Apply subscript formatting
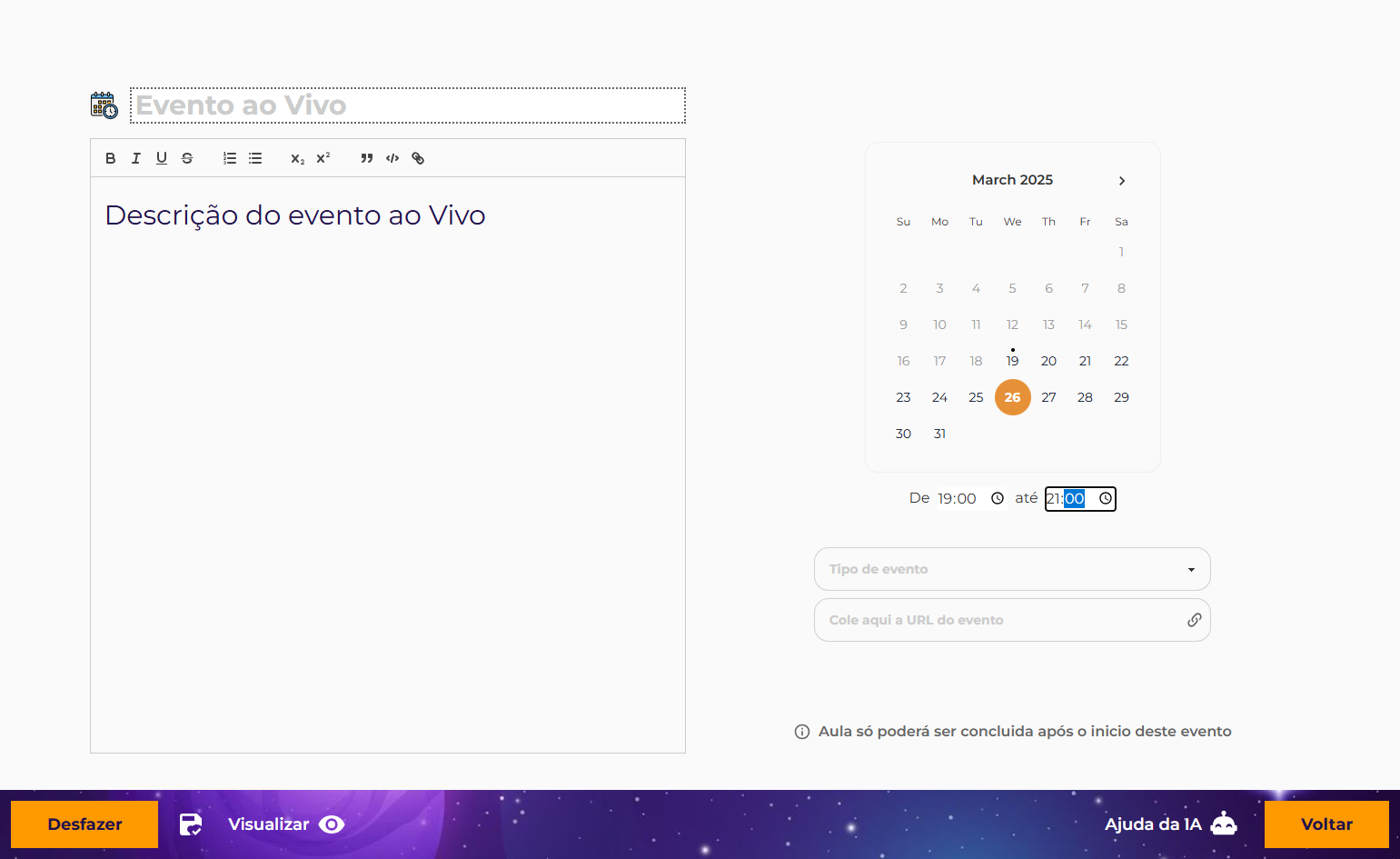 (x=298, y=158)
